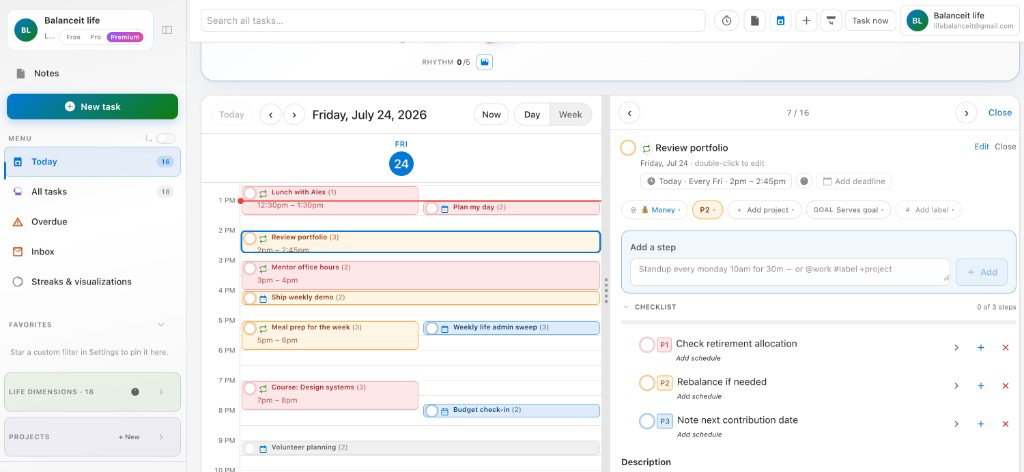Go to previous day with left arrow

270,115
